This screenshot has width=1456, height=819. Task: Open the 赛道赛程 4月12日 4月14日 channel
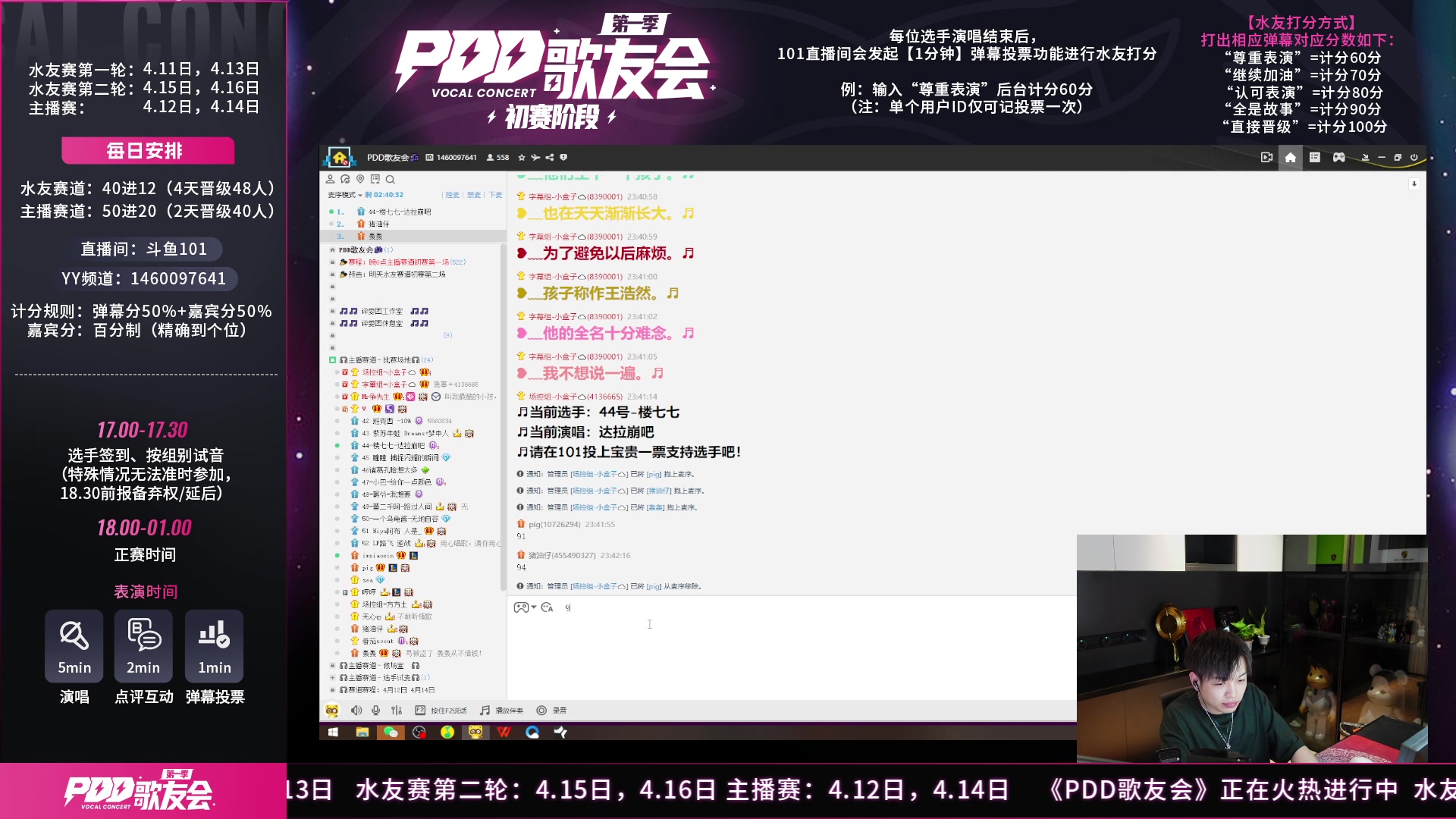point(387,689)
